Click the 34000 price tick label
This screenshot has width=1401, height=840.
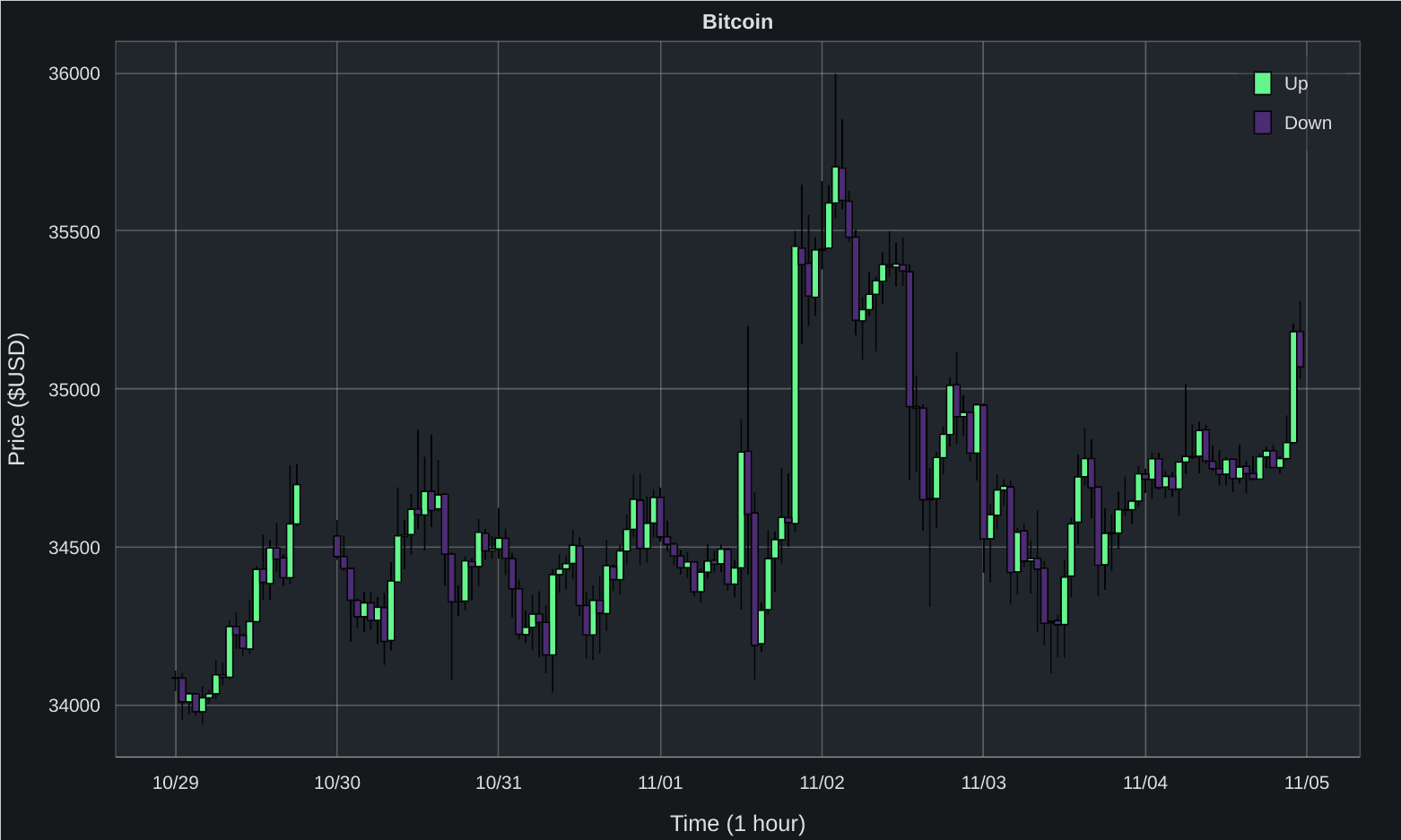pos(74,706)
